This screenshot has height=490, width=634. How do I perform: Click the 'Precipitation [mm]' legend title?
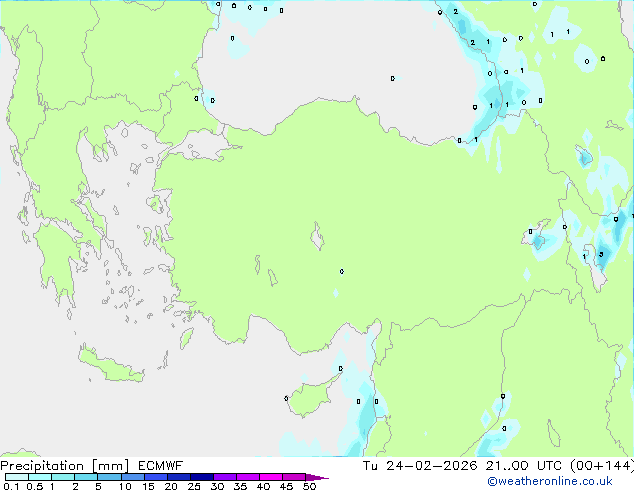(64, 466)
